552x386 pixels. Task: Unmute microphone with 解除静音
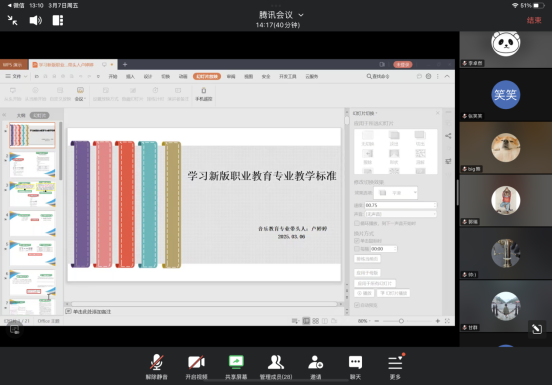[157, 367]
